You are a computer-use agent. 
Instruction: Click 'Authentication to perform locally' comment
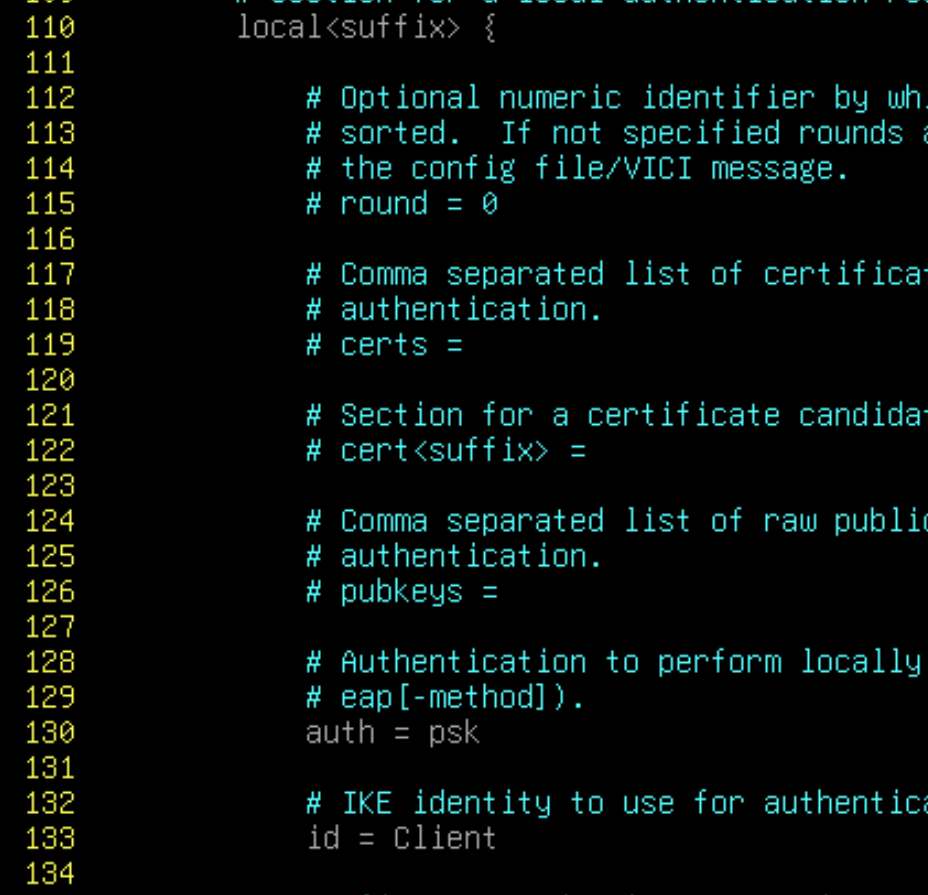point(631,662)
